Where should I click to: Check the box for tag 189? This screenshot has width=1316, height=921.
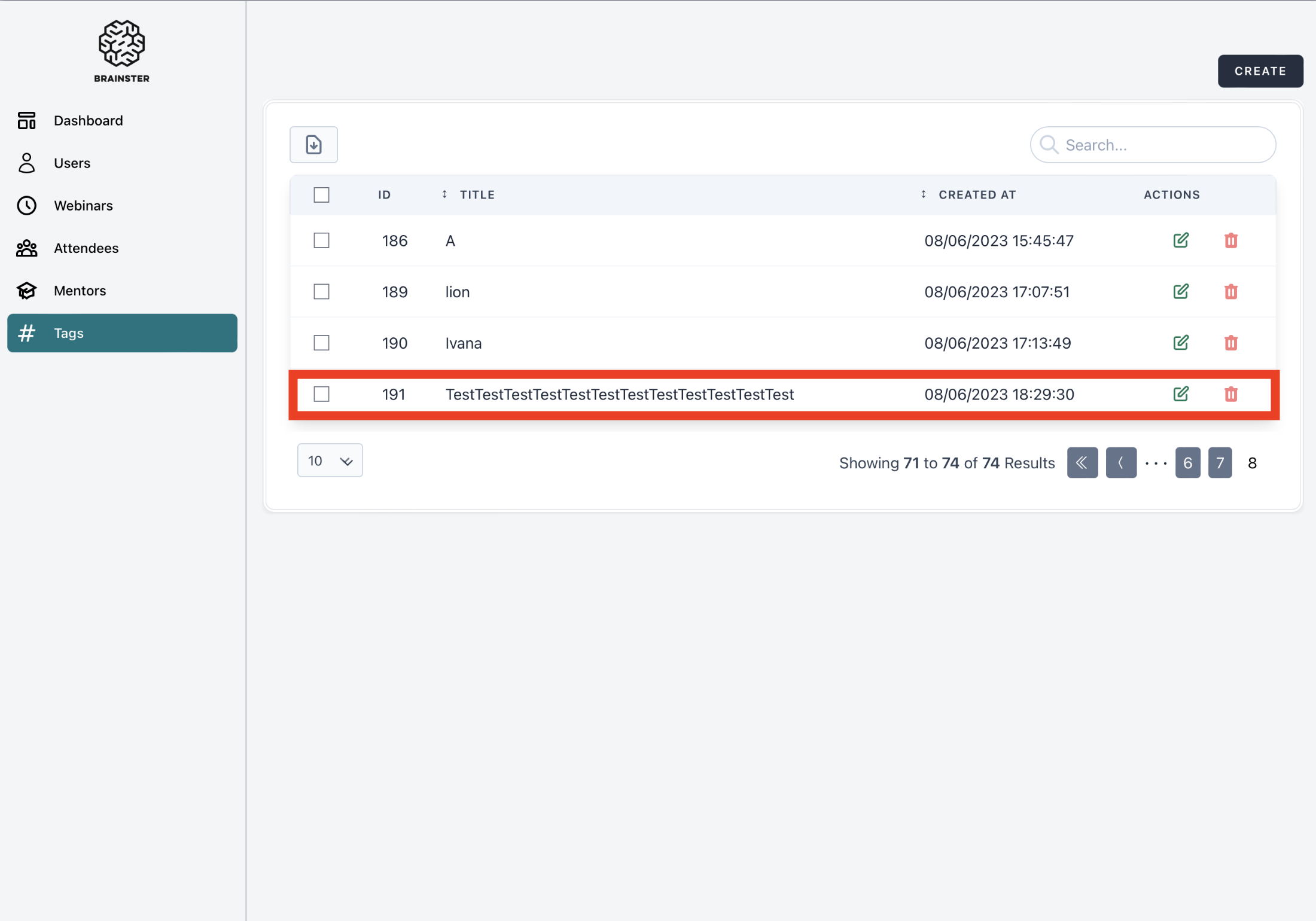pyautogui.click(x=321, y=292)
